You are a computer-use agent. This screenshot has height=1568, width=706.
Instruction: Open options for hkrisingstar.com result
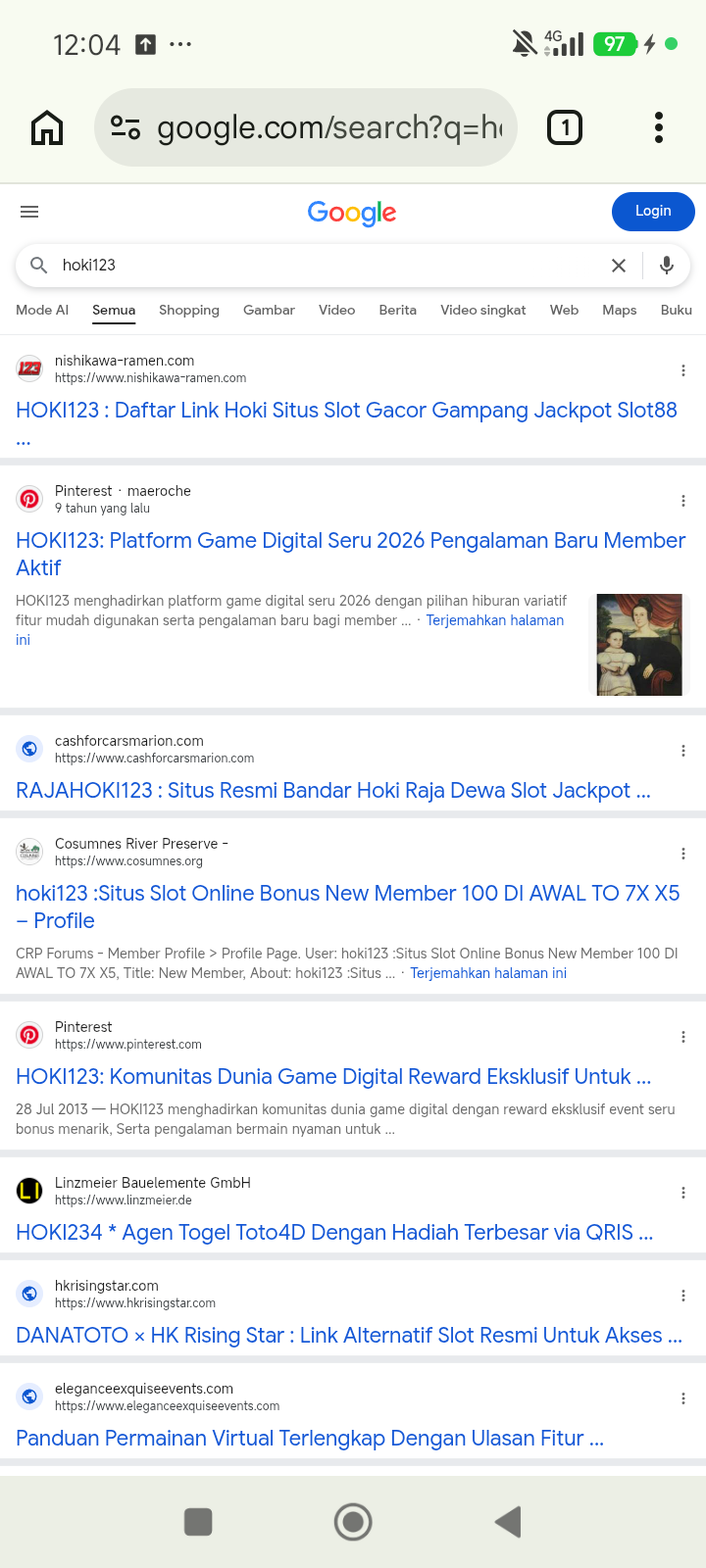[x=683, y=1296]
